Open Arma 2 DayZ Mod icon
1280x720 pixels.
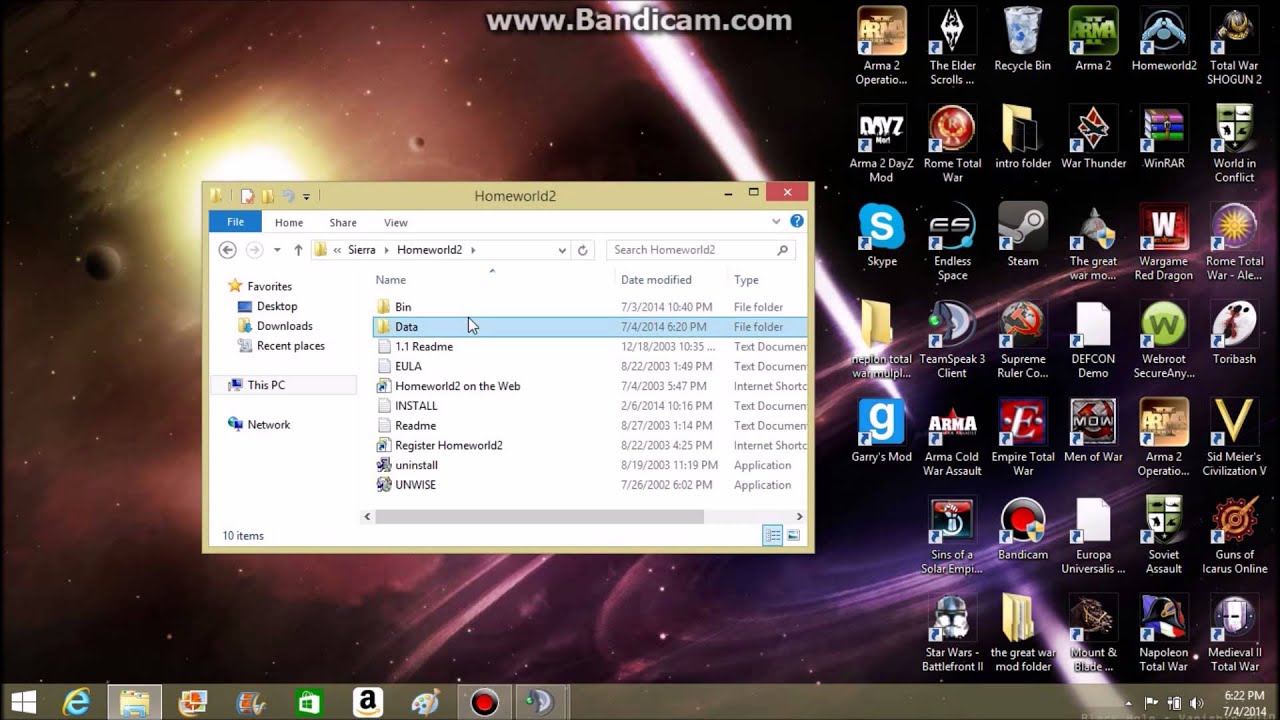[882, 145]
